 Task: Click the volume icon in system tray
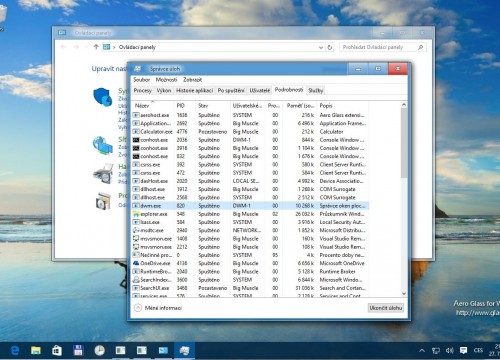[450, 350]
